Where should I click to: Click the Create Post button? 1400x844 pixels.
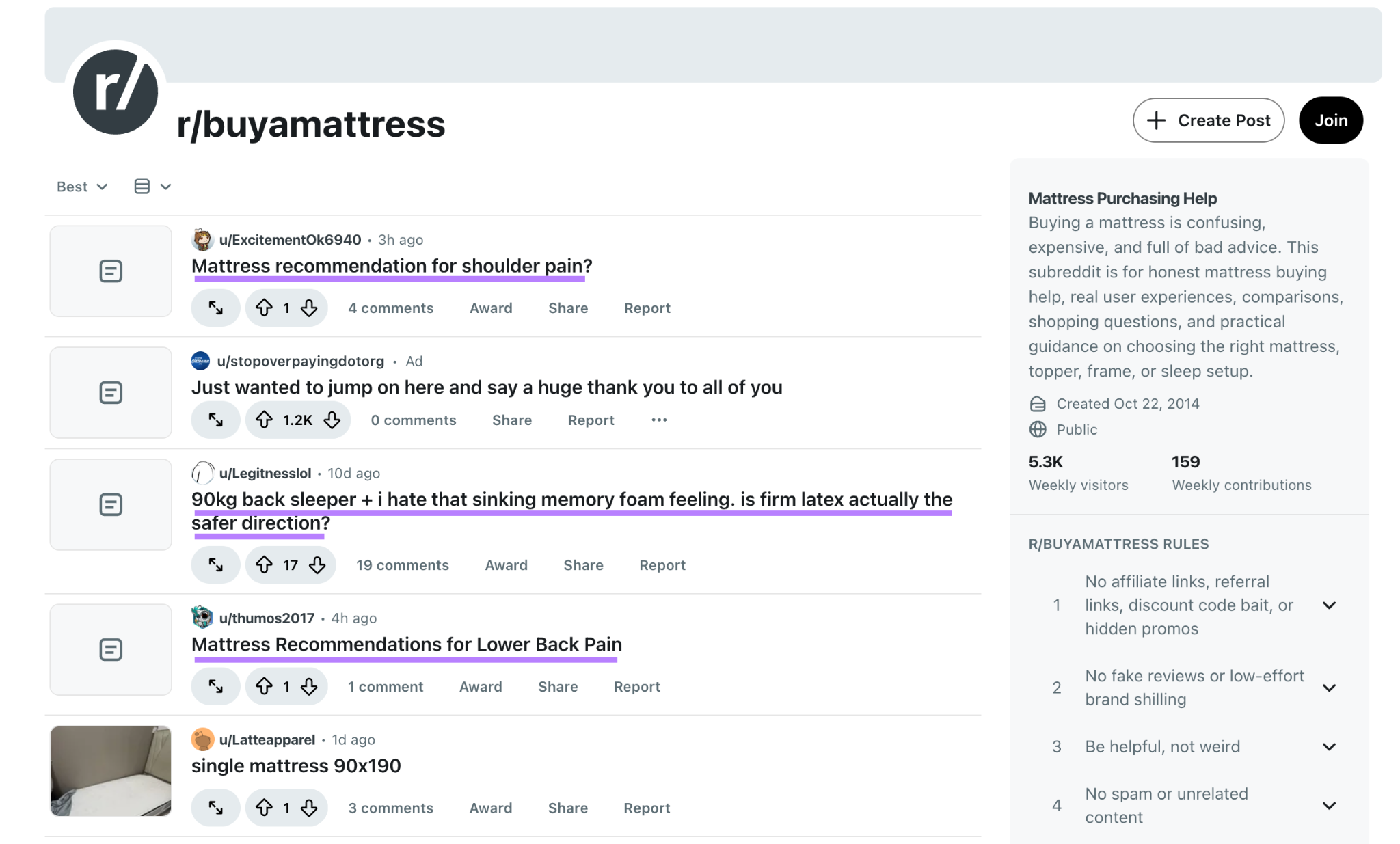pyautogui.click(x=1209, y=120)
